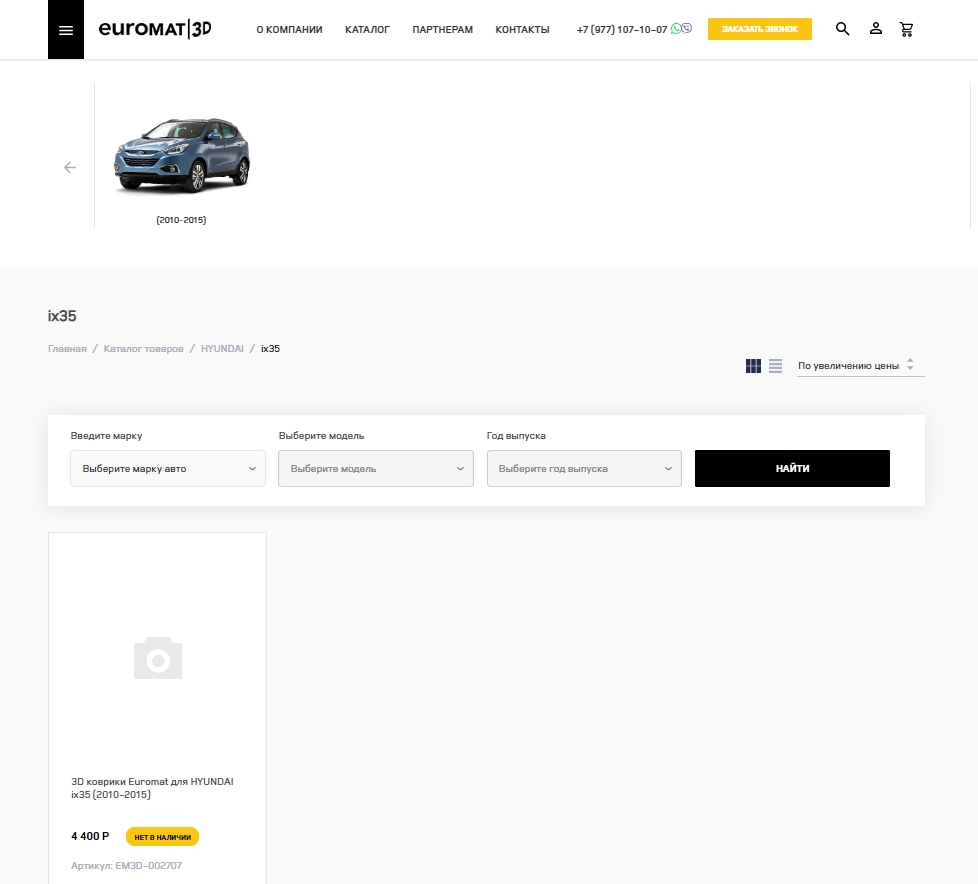978x884 pixels.
Task: Open the Выберите марку авто dropdown
Action: pos(168,469)
